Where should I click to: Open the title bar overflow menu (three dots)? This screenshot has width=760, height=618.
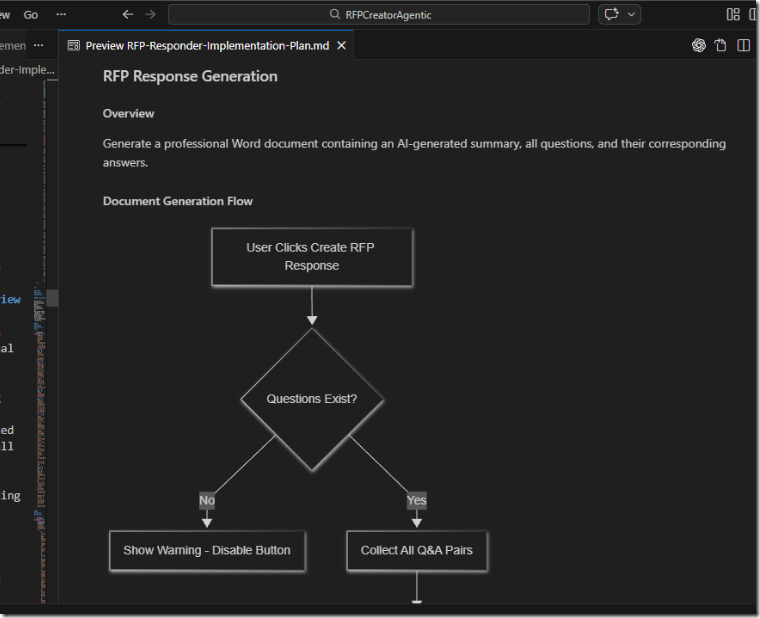coord(61,15)
